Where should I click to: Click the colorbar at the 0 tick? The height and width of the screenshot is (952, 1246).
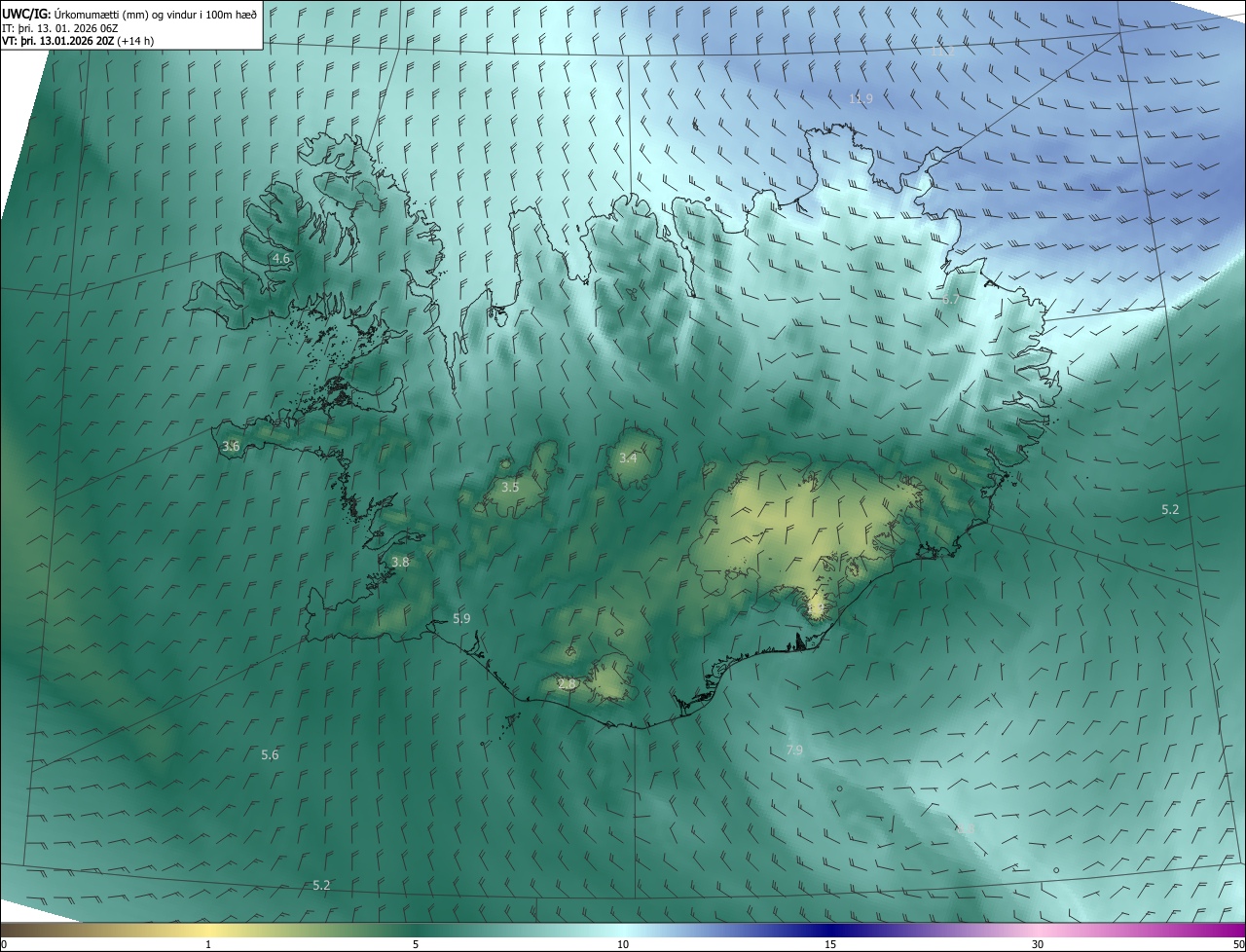(x=4, y=944)
